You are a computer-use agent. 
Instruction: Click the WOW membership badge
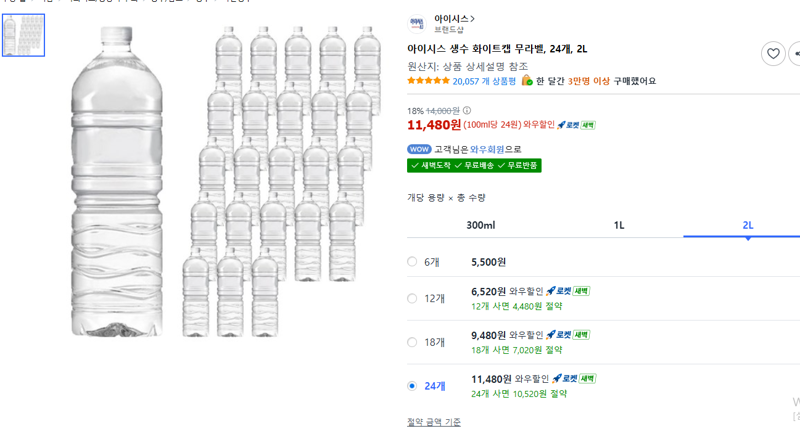419,149
